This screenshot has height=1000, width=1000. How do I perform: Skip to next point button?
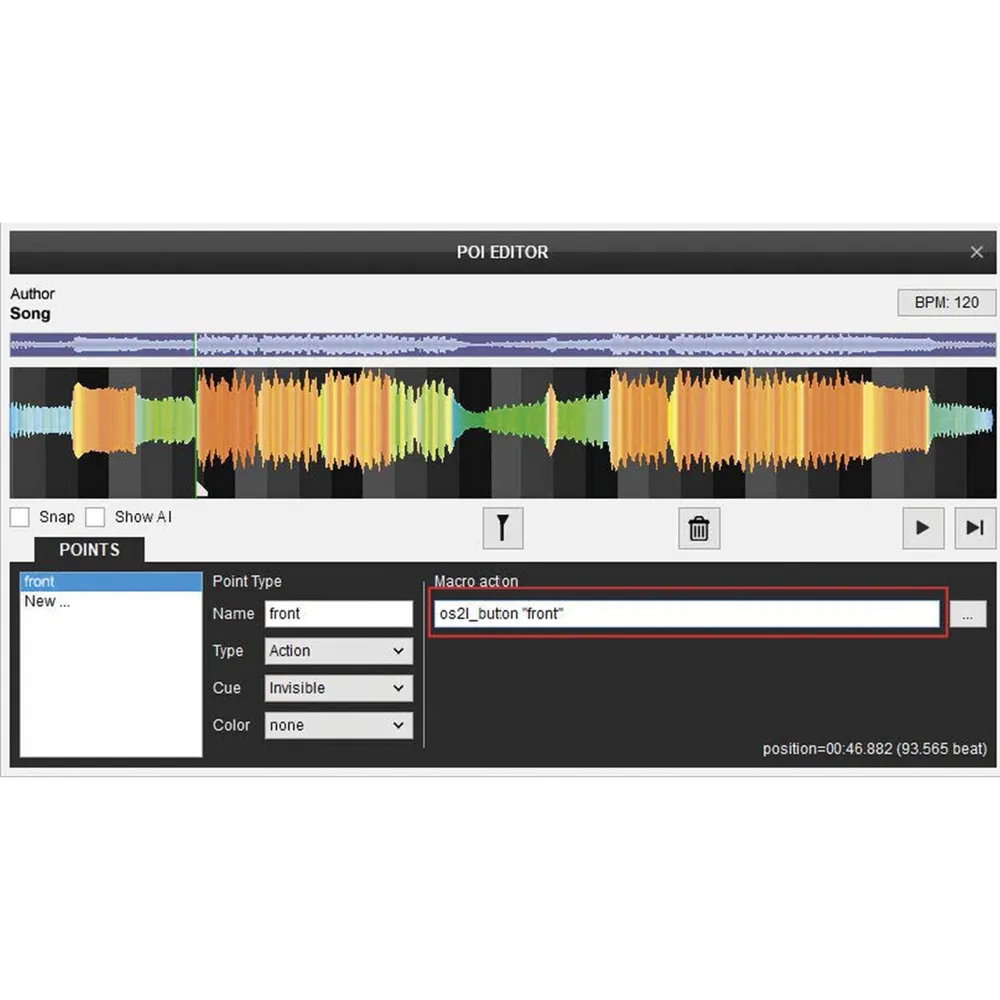coord(975,528)
